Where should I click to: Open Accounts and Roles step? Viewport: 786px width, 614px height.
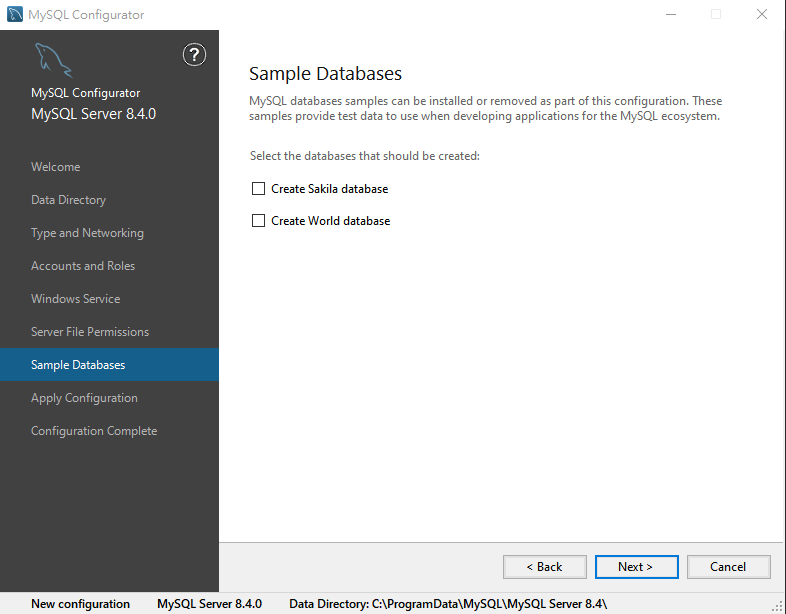pos(83,266)
